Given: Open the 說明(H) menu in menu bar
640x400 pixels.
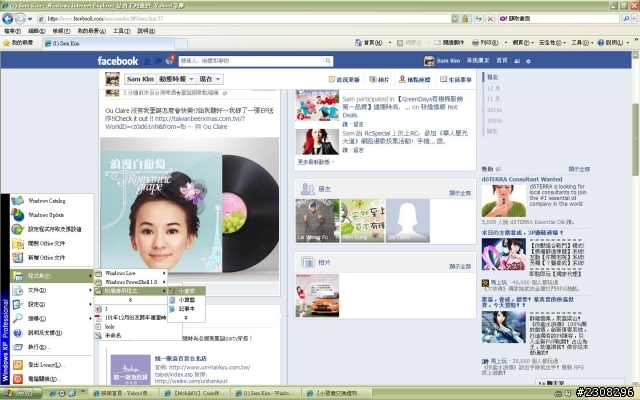Looking at the screenshot, I should (146, 31).
